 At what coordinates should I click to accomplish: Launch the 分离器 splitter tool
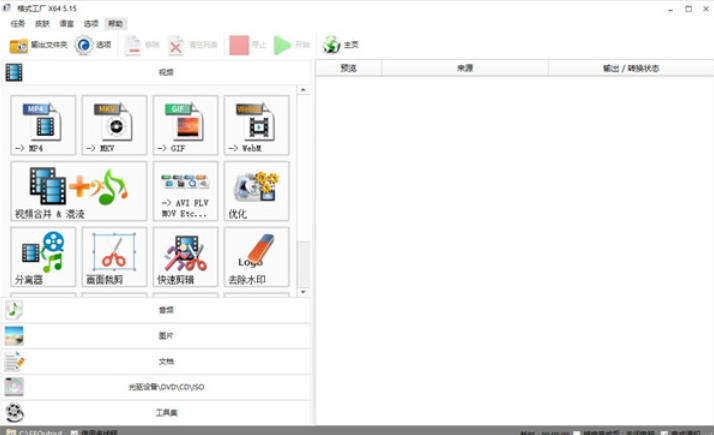click(43, 257)
